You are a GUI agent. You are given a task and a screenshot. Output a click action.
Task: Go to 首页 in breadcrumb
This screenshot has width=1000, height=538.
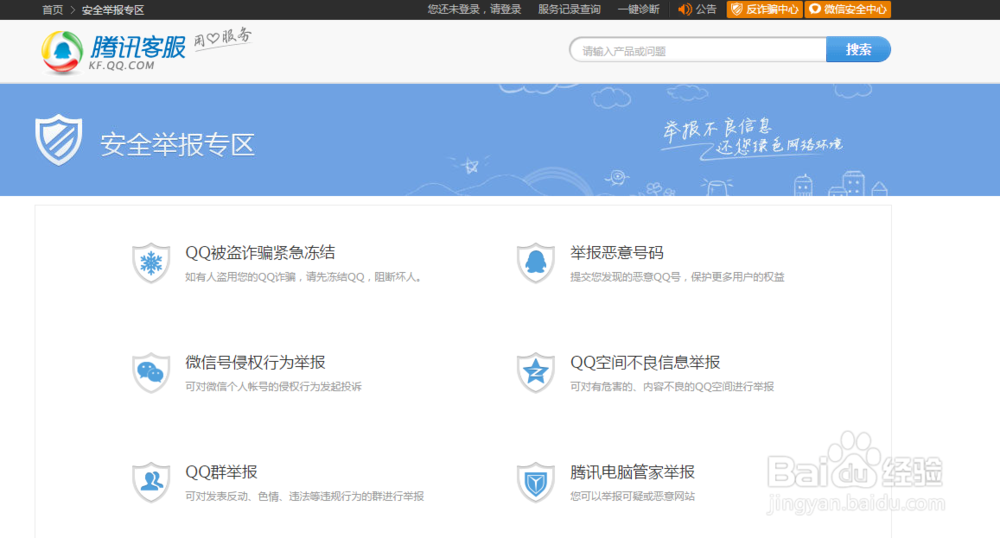(52, 10)
